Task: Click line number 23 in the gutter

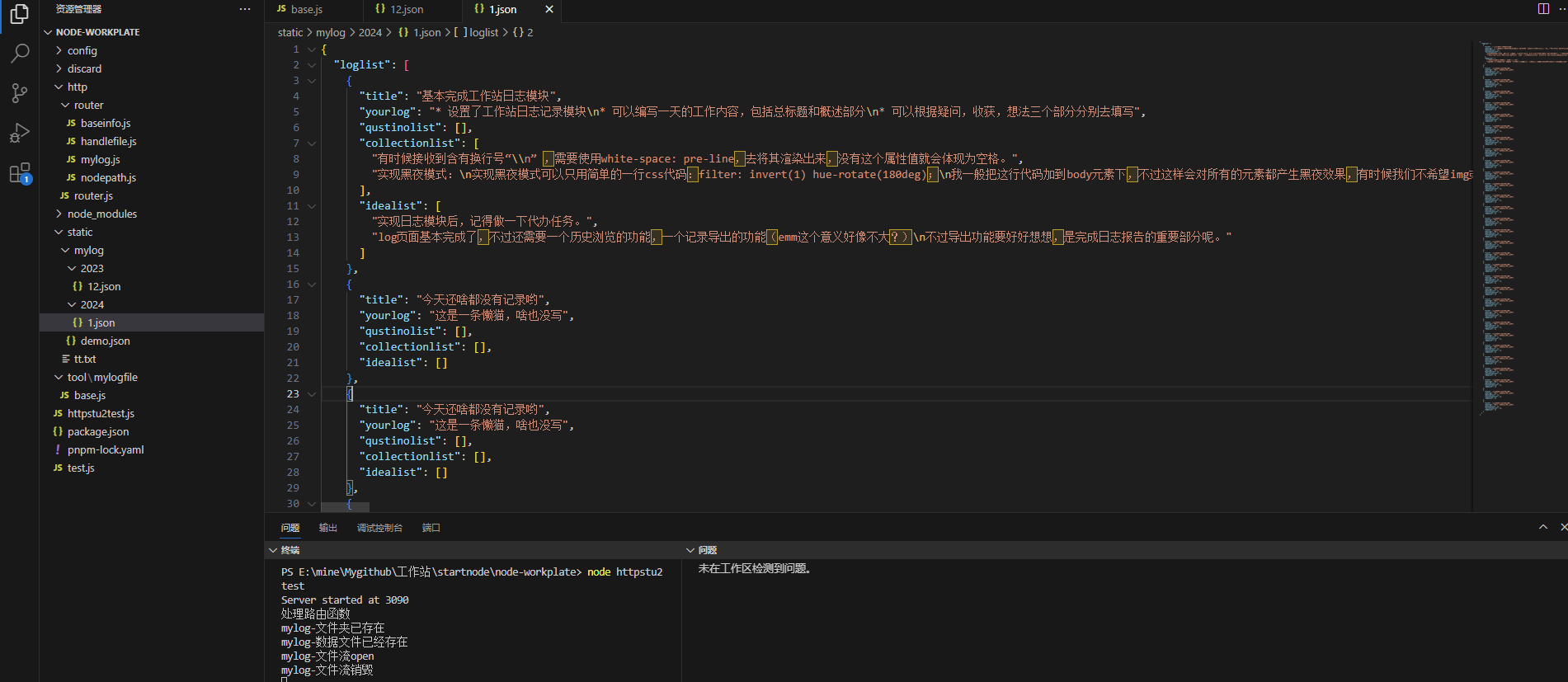Action: point(293,393)
